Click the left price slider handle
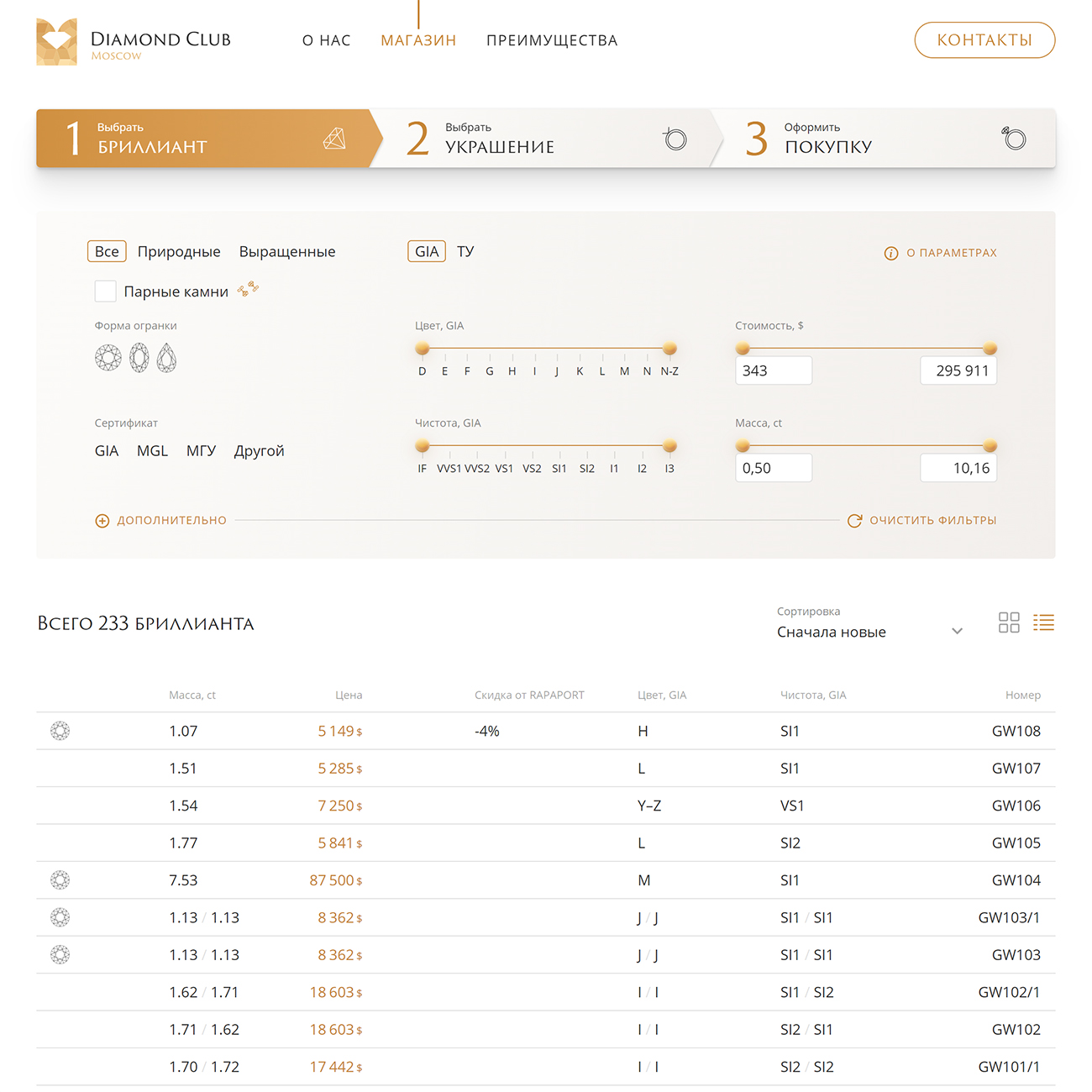The width and height of the screenshot is (1092, 1092). 743,349
